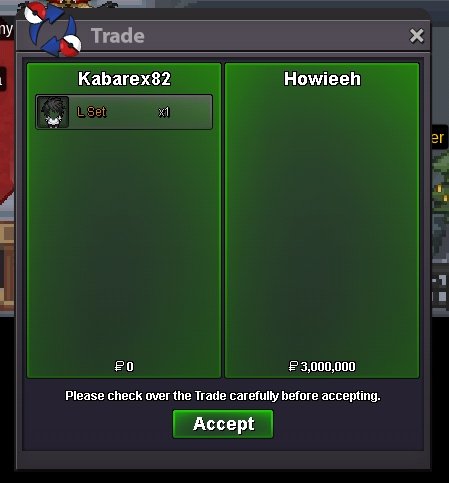449x483 pixels.
Task: Click the x1 quantity on L Set
Action: point(164,112)
